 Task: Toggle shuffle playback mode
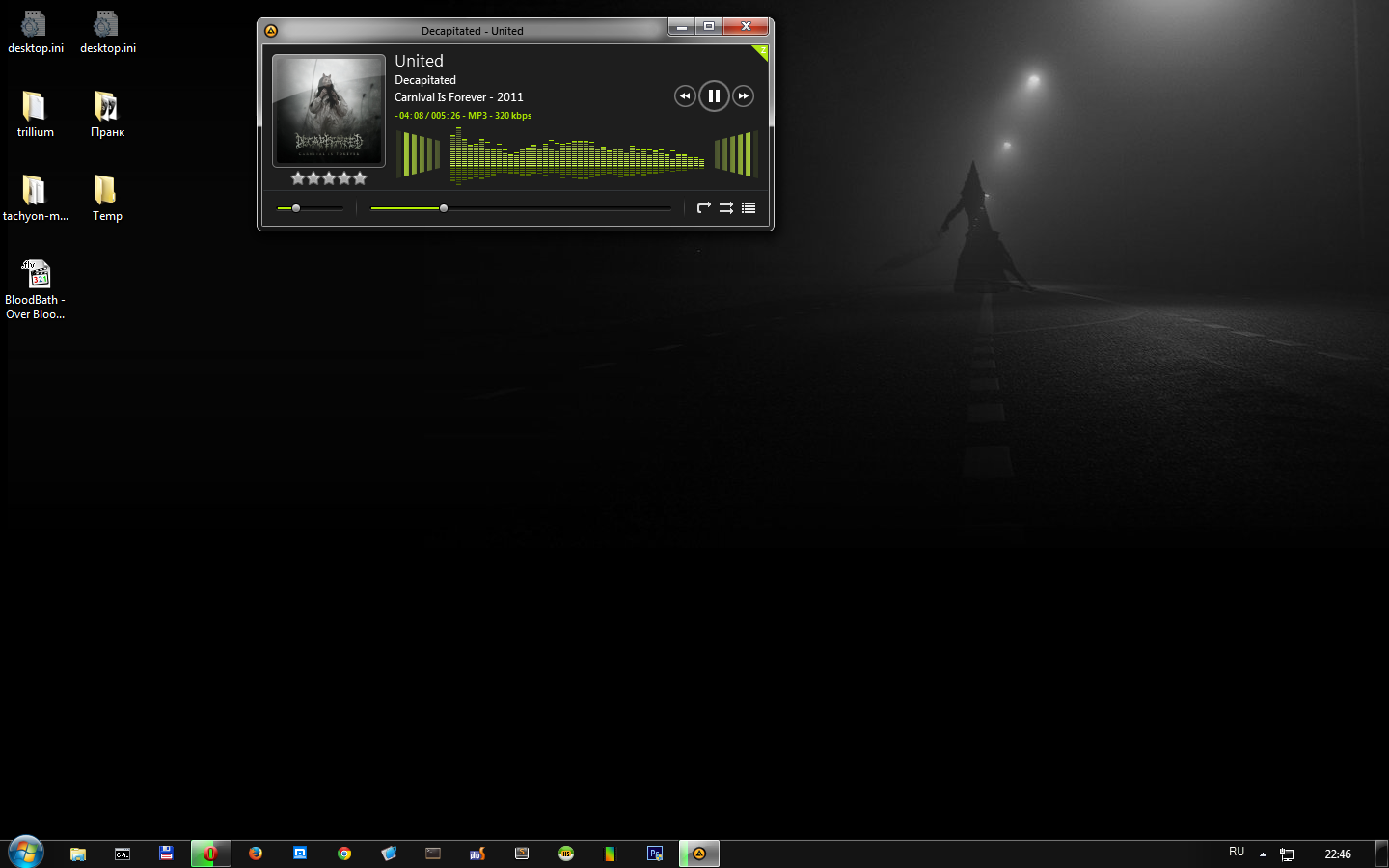tap(726, 208)
